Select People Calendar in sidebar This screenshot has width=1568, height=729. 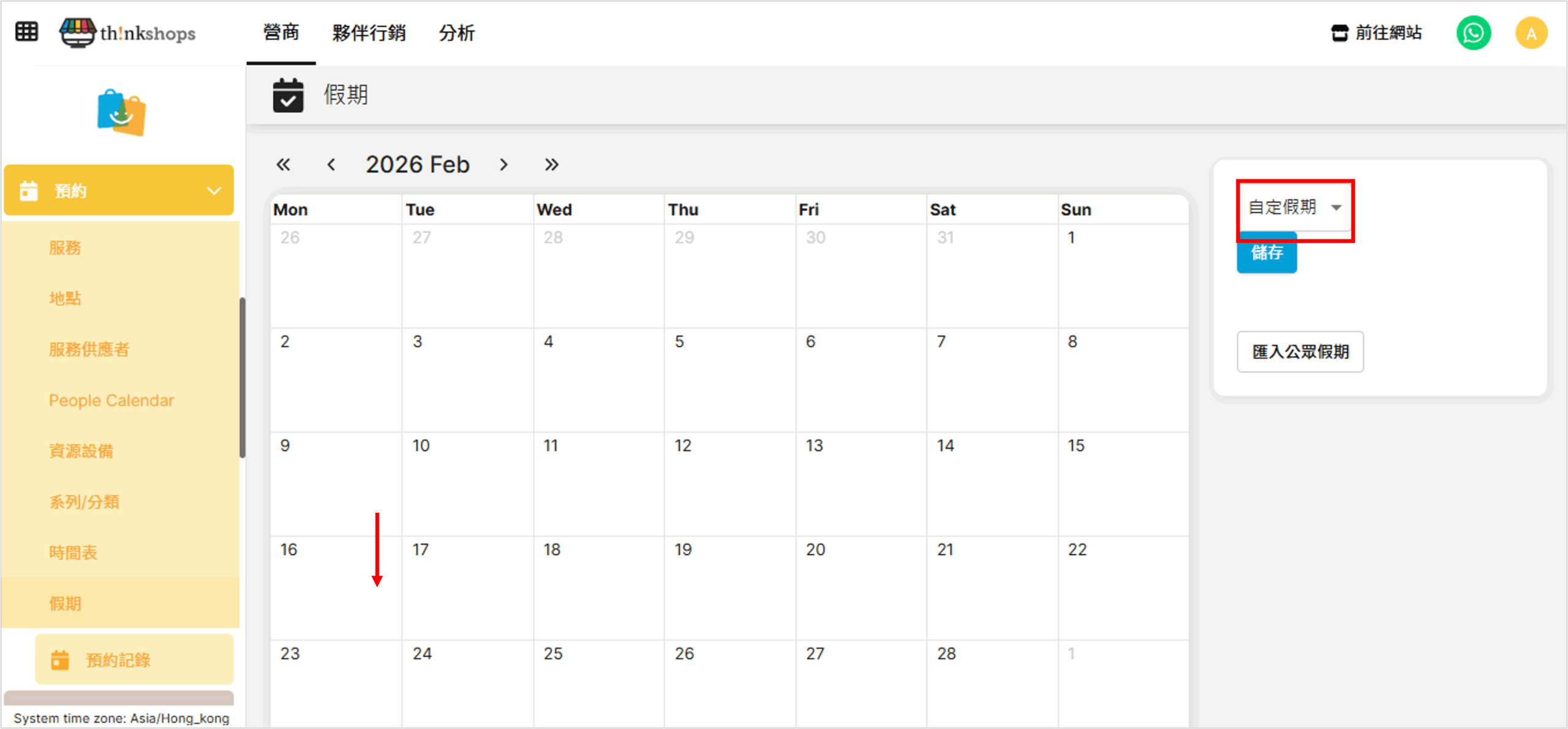[111, 400]
